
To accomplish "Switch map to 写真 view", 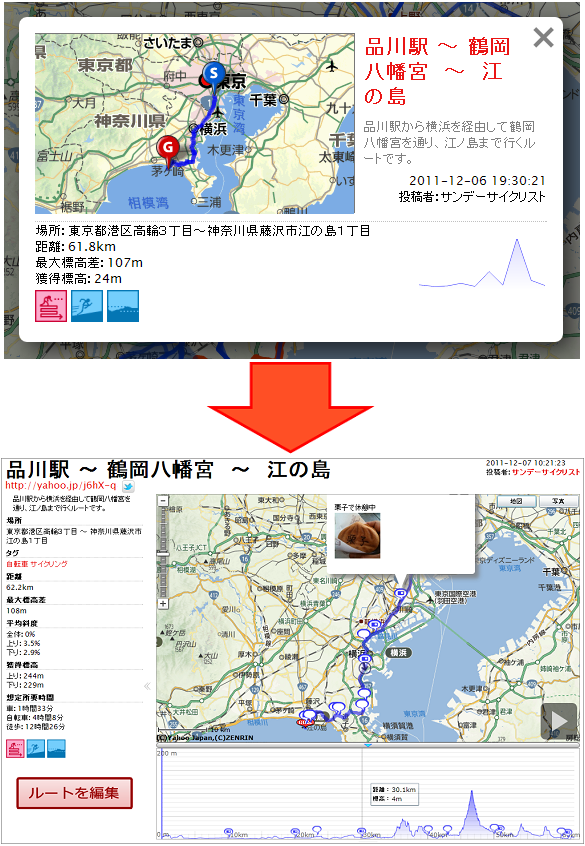I will click(558, 501).
